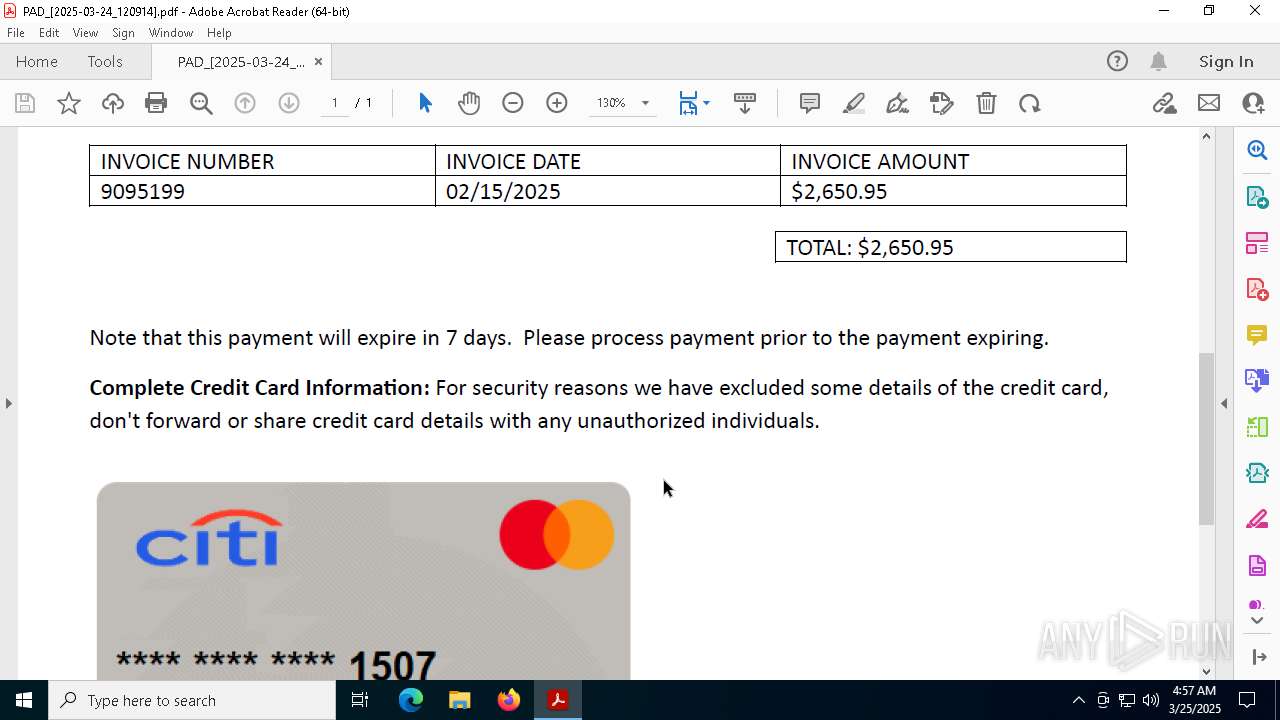Viewport: 1280px width, 720px height.
Task: Close the PAD document tab
Action: tap(318, 62)
